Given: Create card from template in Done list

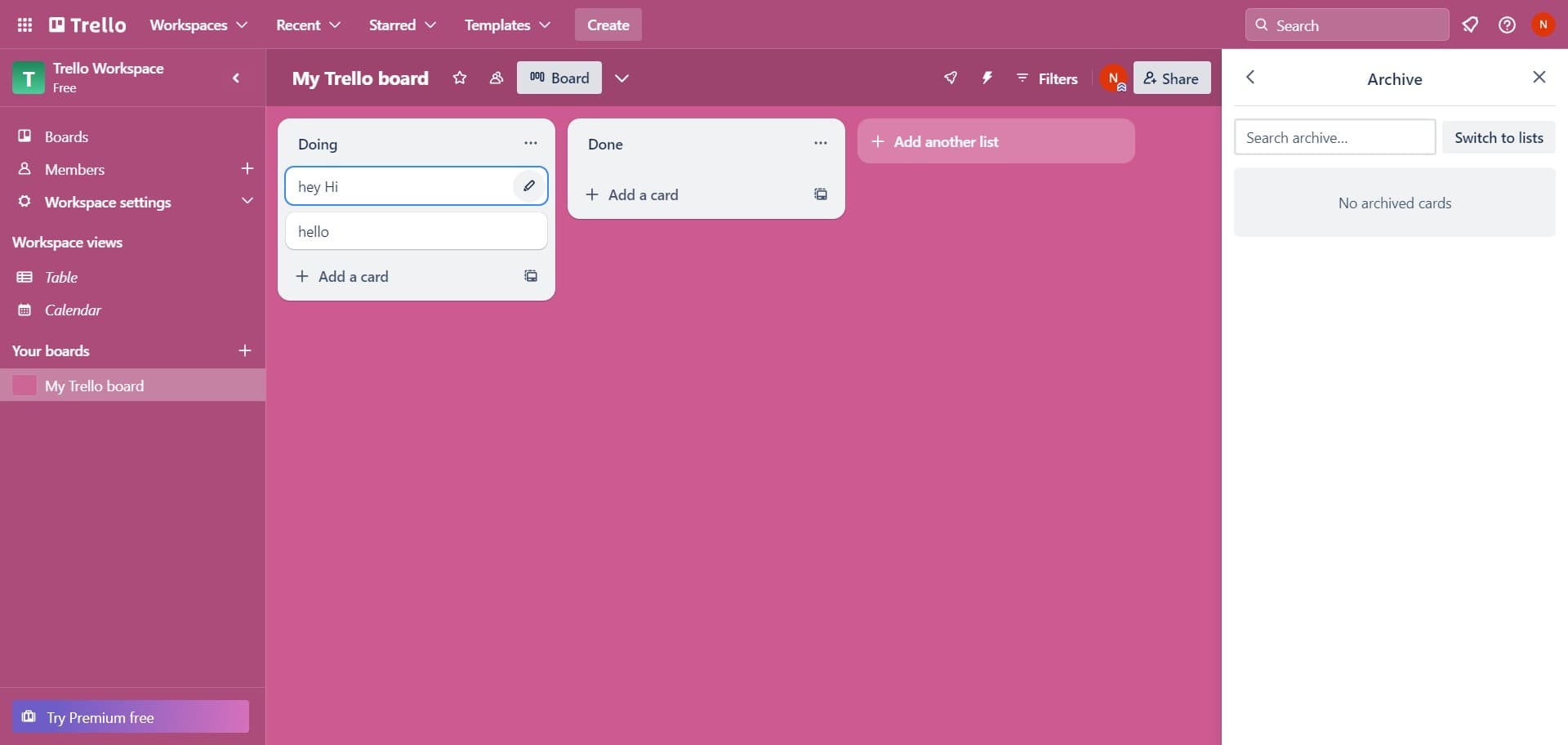Looking at the screenshot, I should (x=821, y=194).
